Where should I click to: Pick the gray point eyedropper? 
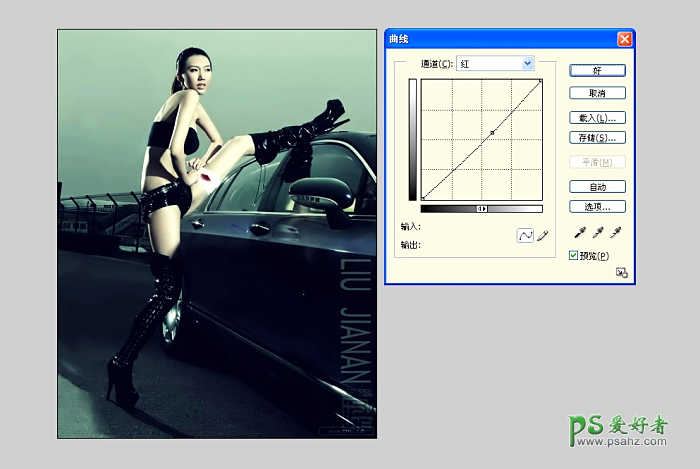(598, 232)
